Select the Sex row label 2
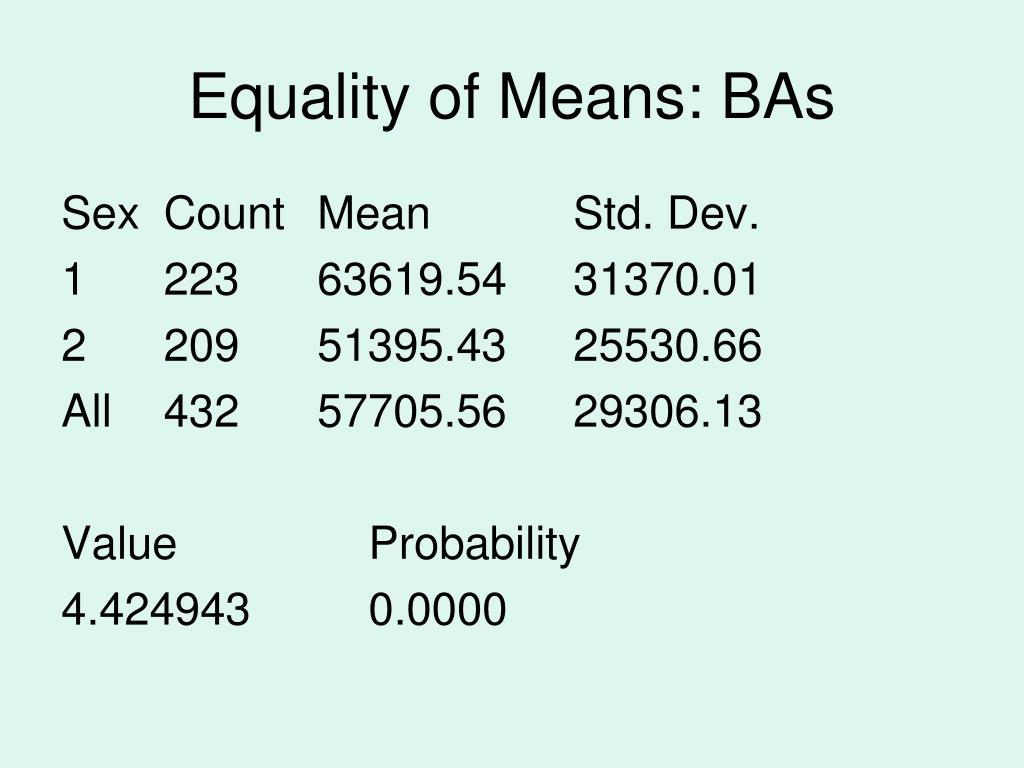The width and height of the screenshot is (1024, 768). tap(73, 345)
